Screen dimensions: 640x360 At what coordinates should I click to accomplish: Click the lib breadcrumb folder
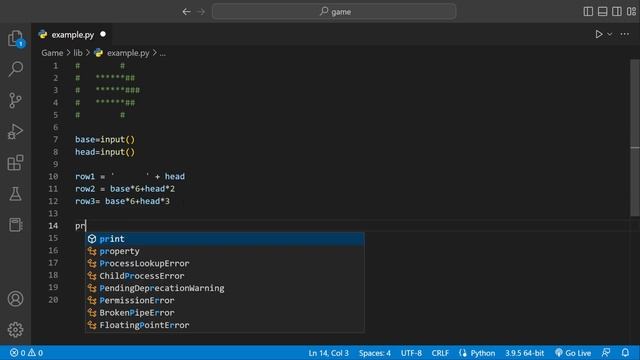coord(78,53)
